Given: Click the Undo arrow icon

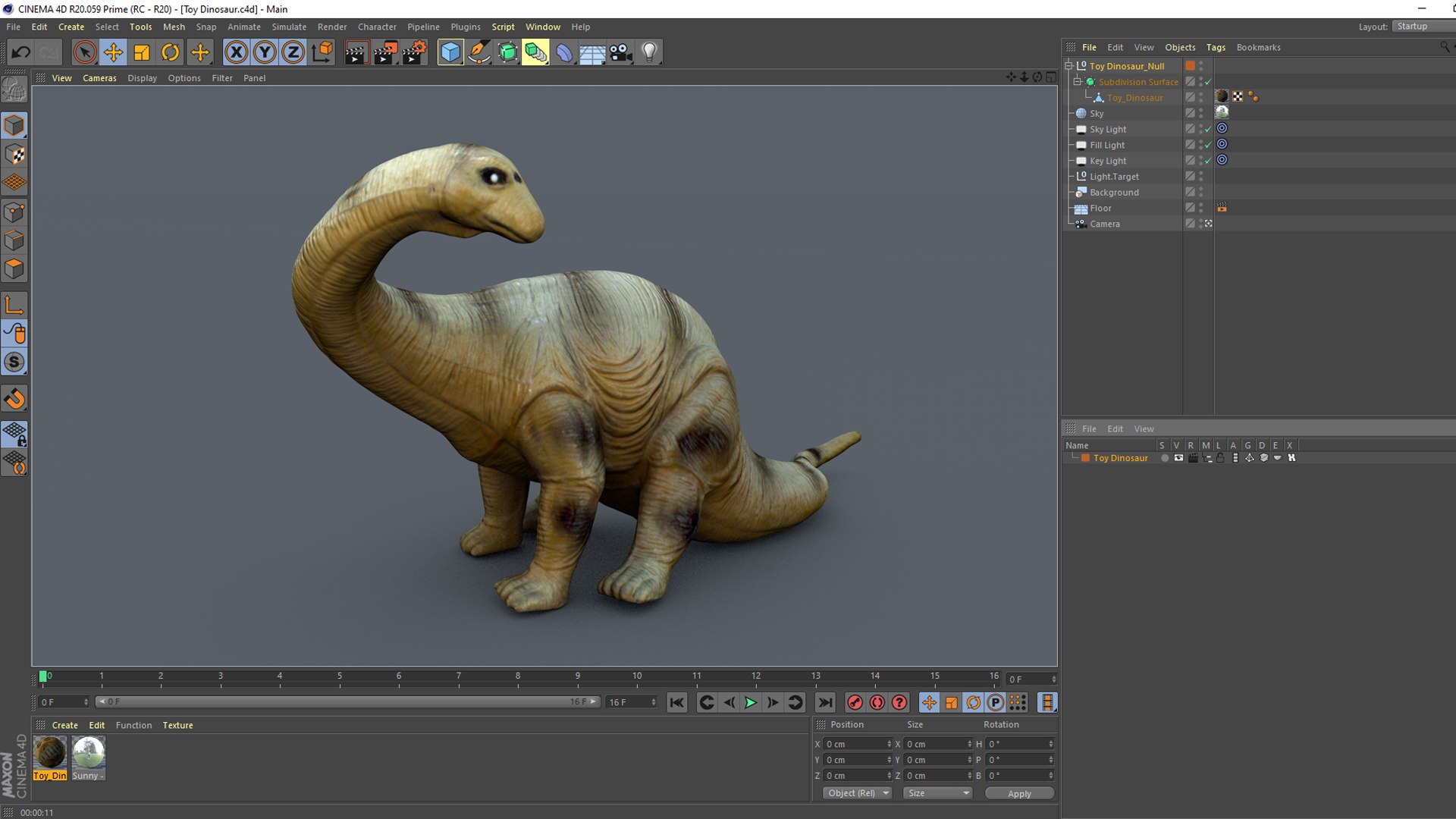Looking at the screenshot, I should tap(21, 52).
